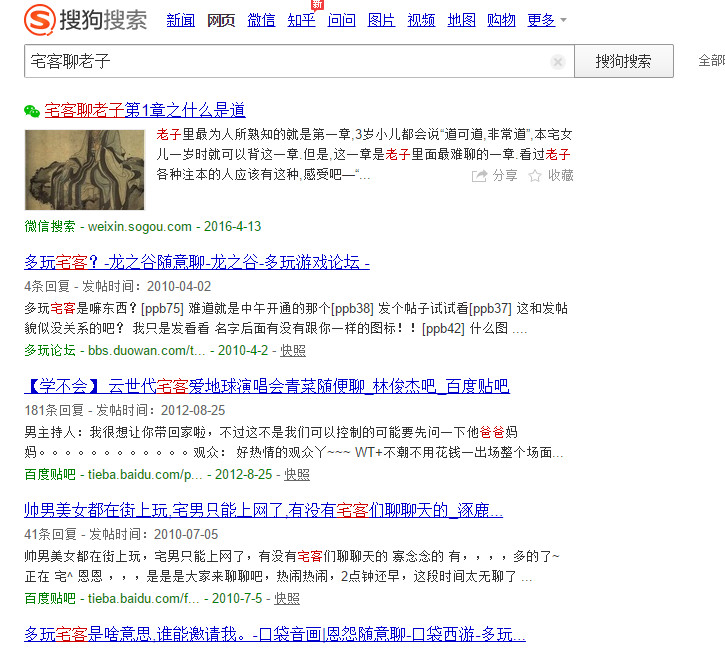The image size is (725, 652).
Task: Open result 多玩宅客是啥意思,谁能邀请我
Action: click(x=275, y=634)
